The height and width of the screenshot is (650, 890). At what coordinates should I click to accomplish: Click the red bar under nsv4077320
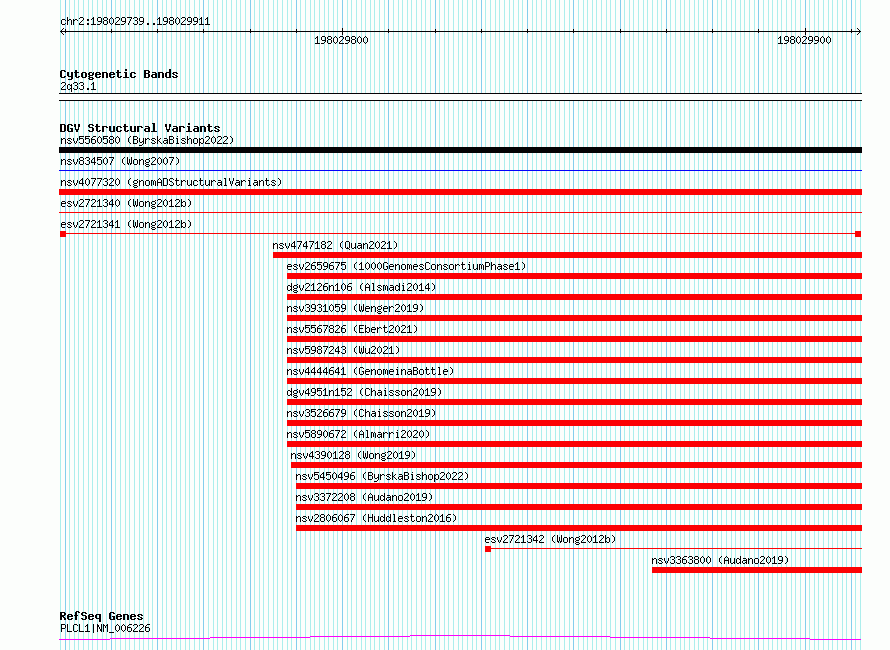[x=460, y=192]
